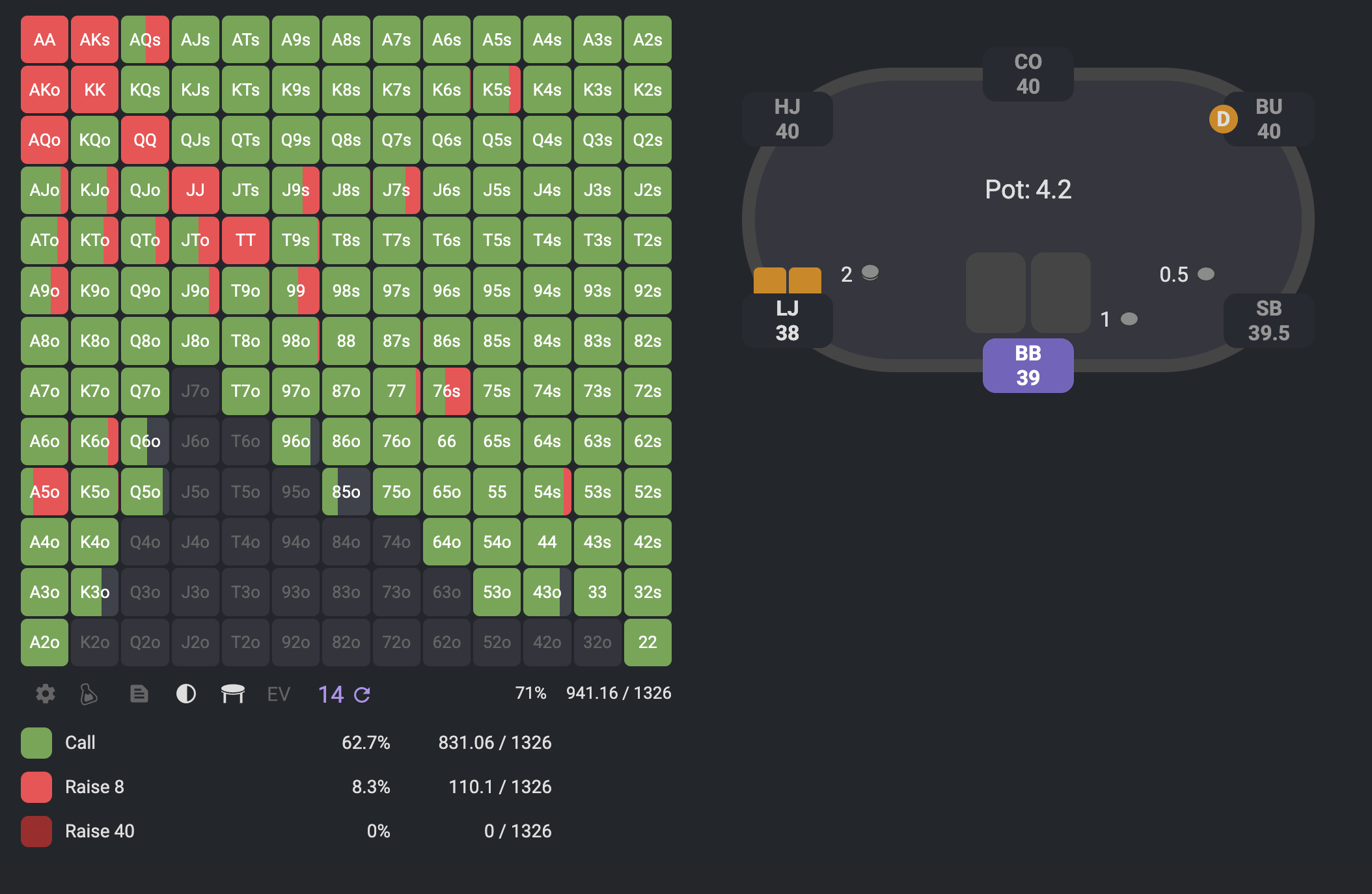Click the green Call color swatch
The height and width of the screenshot is (894, 1372).
coord(36,742)
